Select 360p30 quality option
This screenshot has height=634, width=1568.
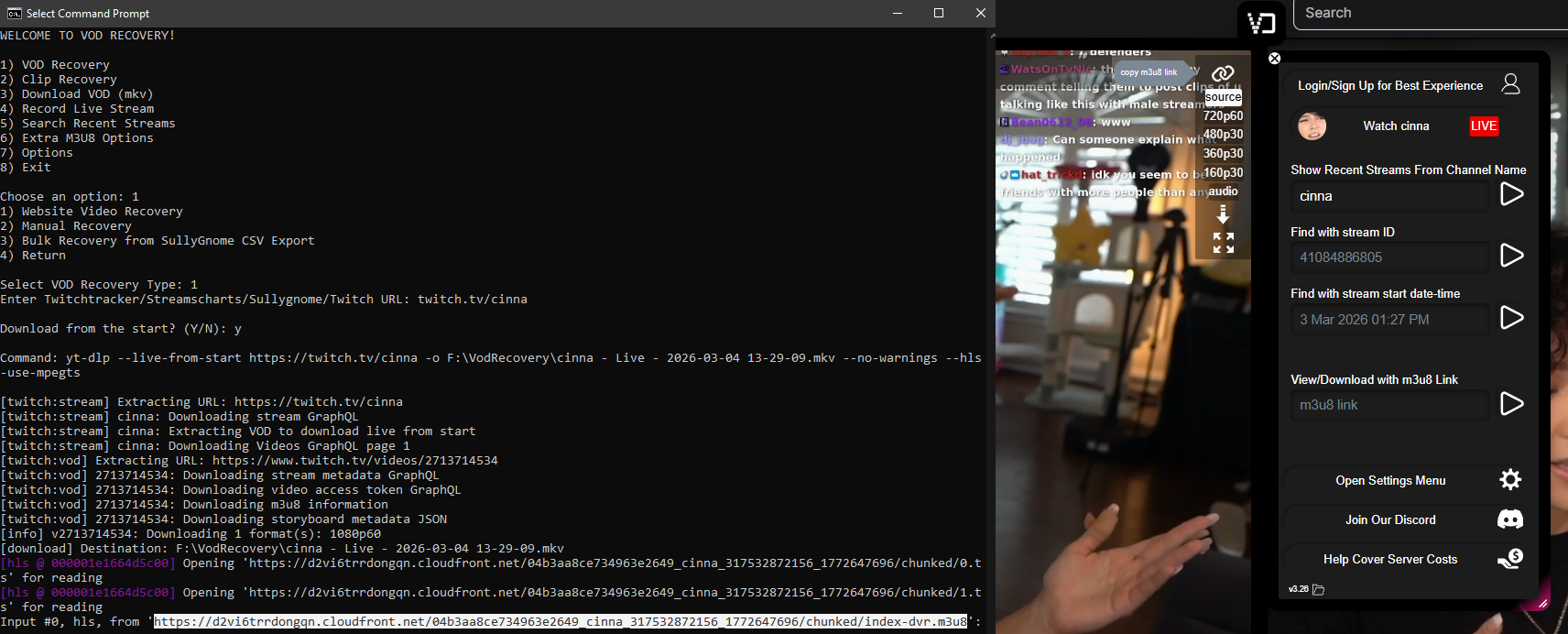(1223, 153)
